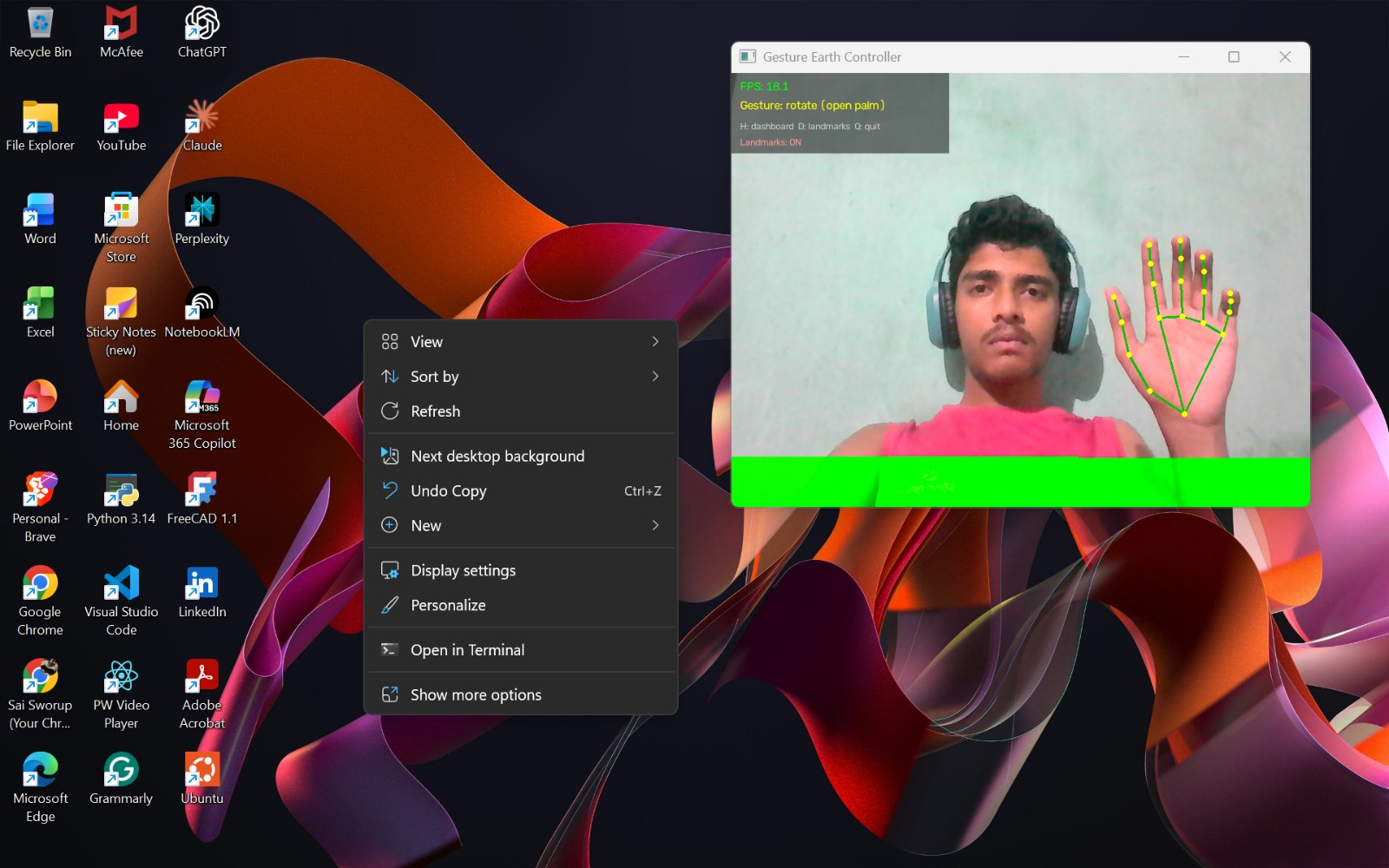Expand the Sort by submenu
The height and width of the screenshot is (868, 1389).
coord(521,377)
